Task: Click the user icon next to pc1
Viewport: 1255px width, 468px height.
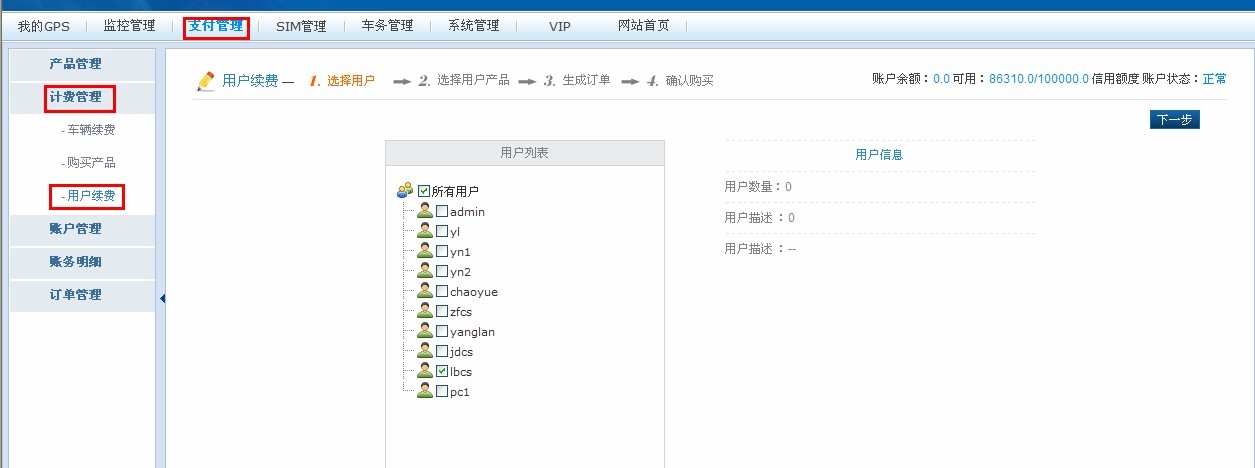Action: click(425, 391)
